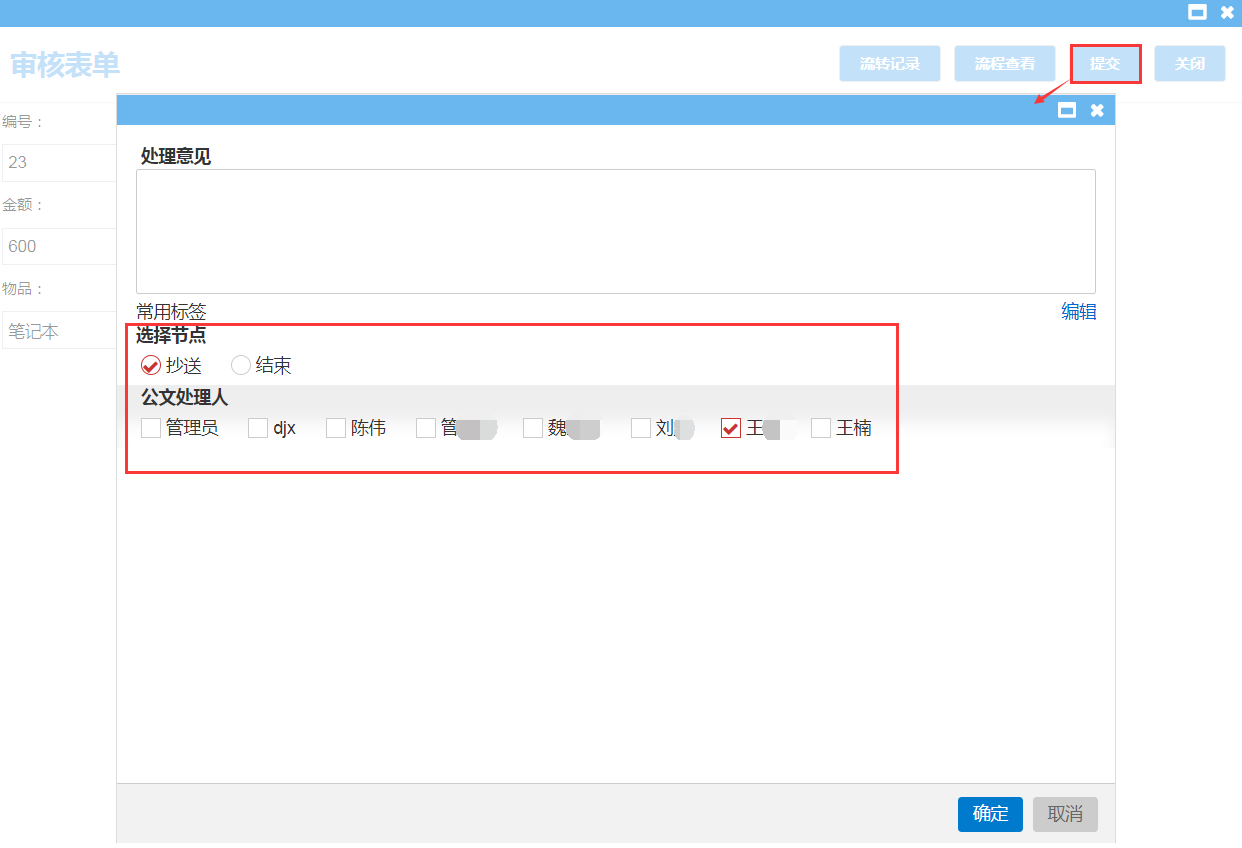Screen dimensions: 1242x848
Task: Check the 王楠 checkbox
Action: (x=821, y=428)
